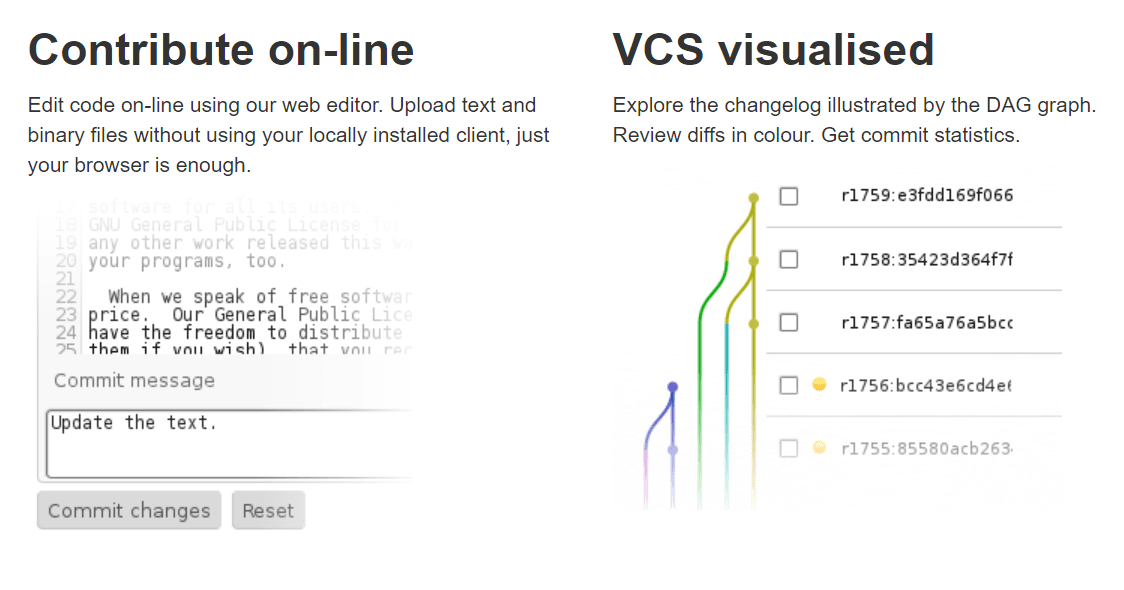Click the Reset button
This screenshot has width=1124, height=590.
[x=268, y=511]
